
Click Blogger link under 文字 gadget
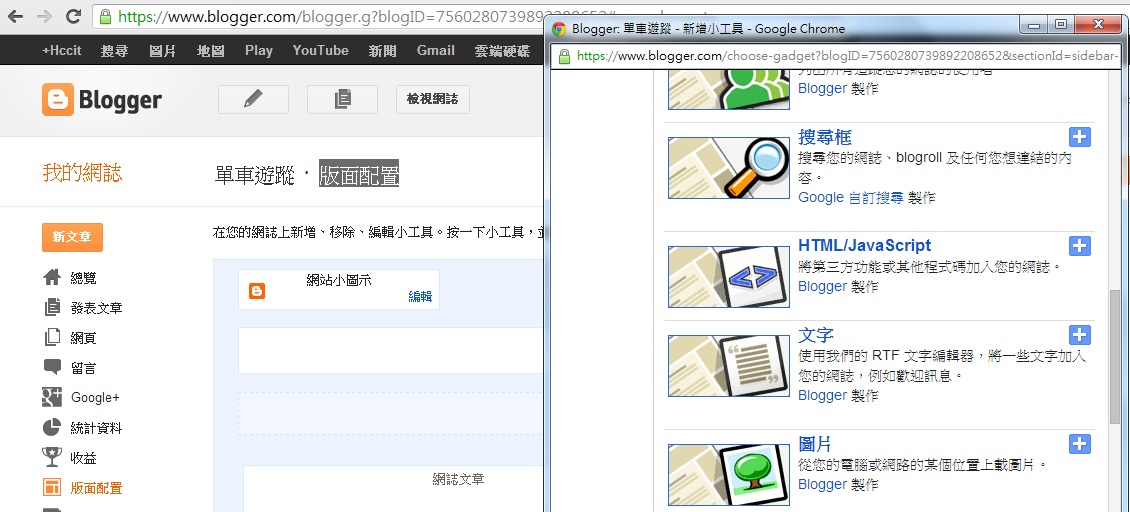(822, 395)
